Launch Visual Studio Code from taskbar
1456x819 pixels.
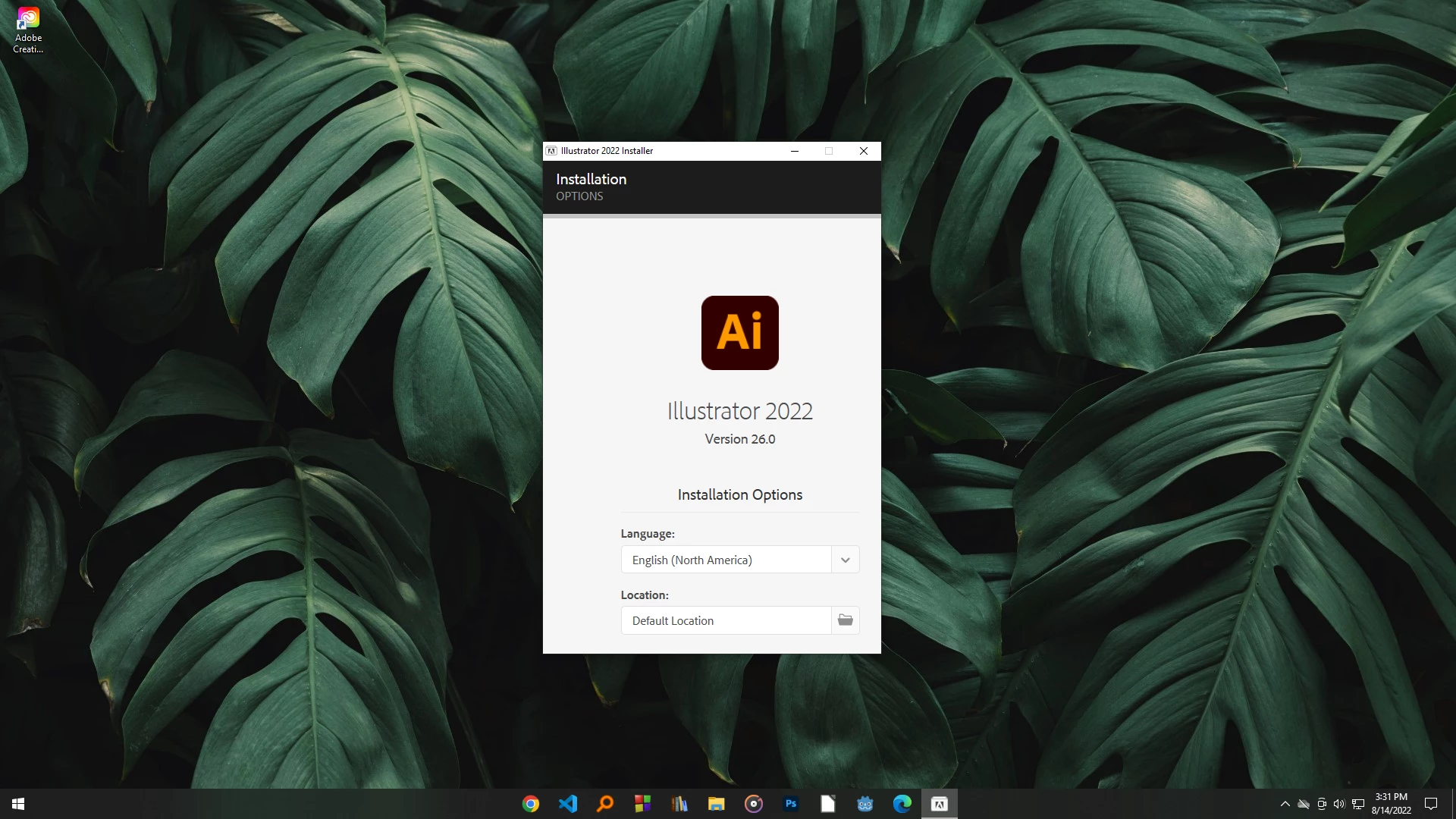(568, 804)
